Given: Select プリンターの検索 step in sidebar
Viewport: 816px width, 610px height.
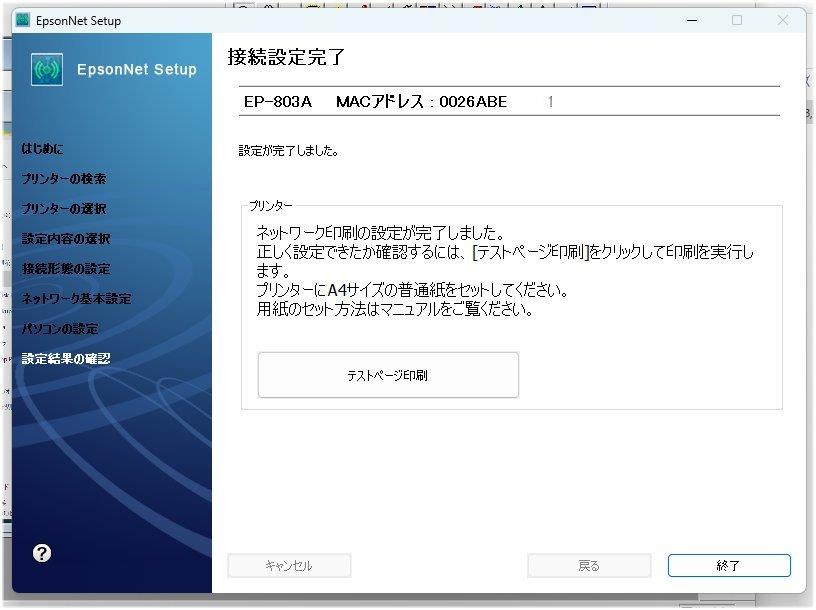Looking at the screenshot, I should (63, 179).
